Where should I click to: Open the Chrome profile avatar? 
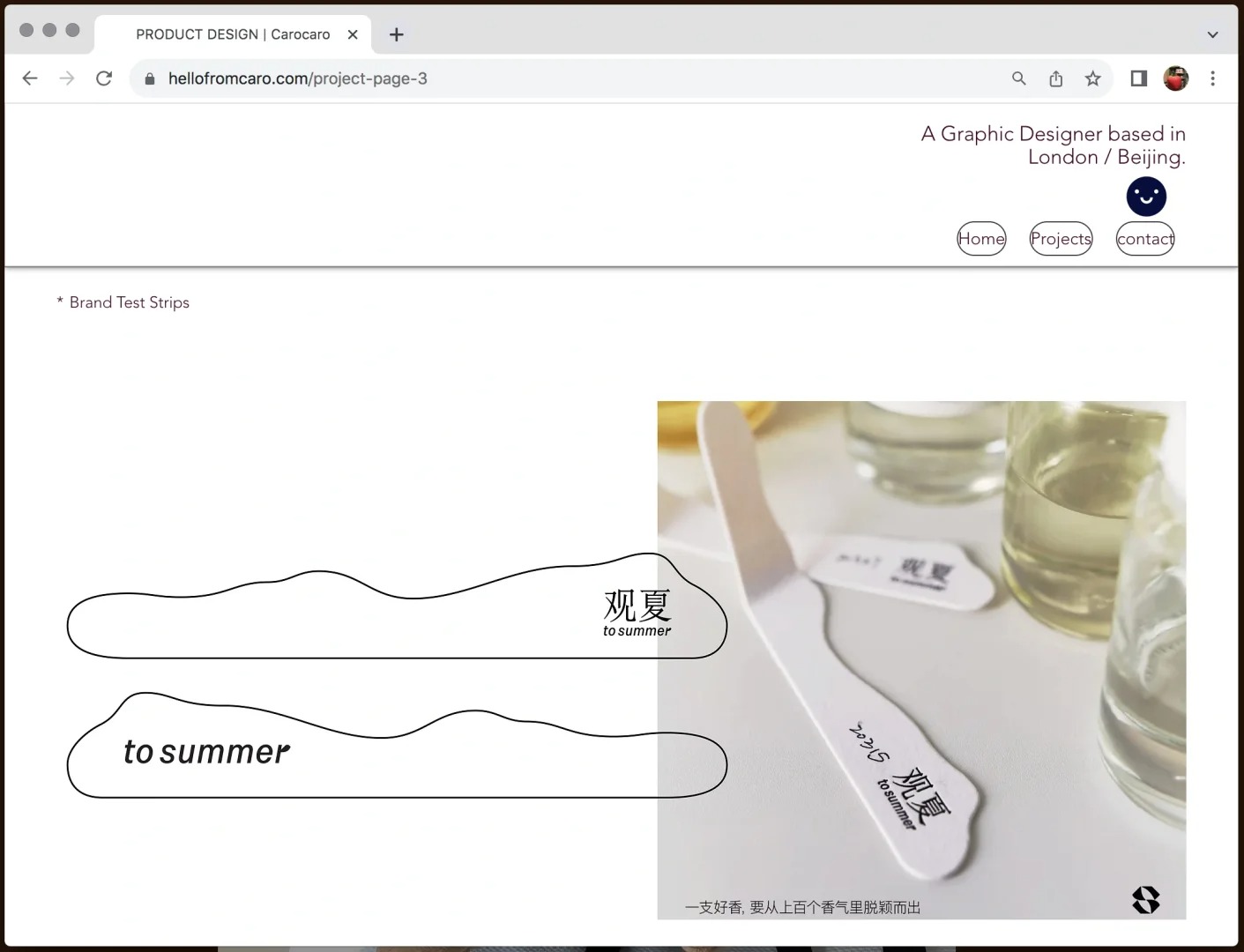coord(1176,78)
